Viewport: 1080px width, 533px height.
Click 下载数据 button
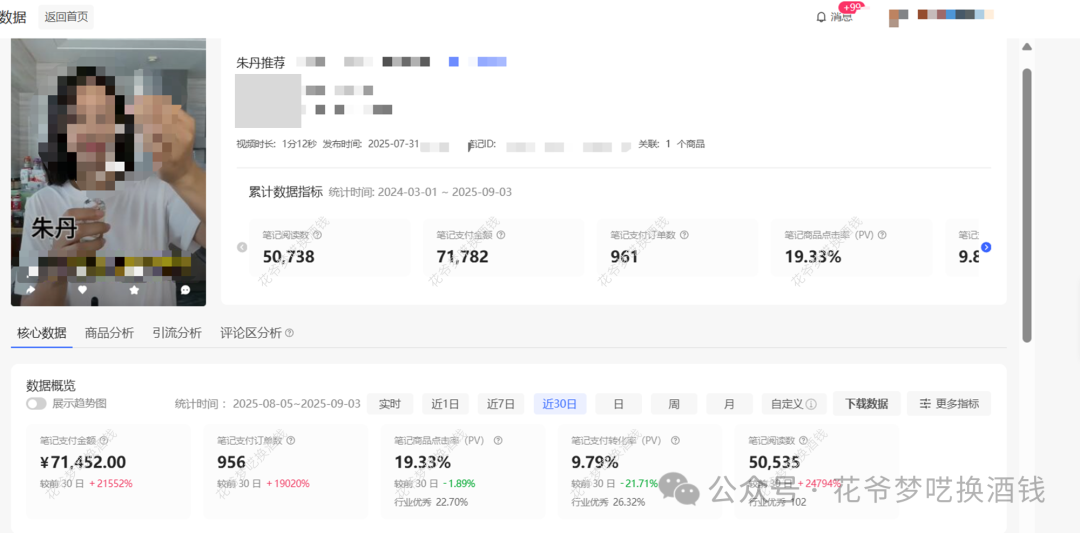(866, 404)
